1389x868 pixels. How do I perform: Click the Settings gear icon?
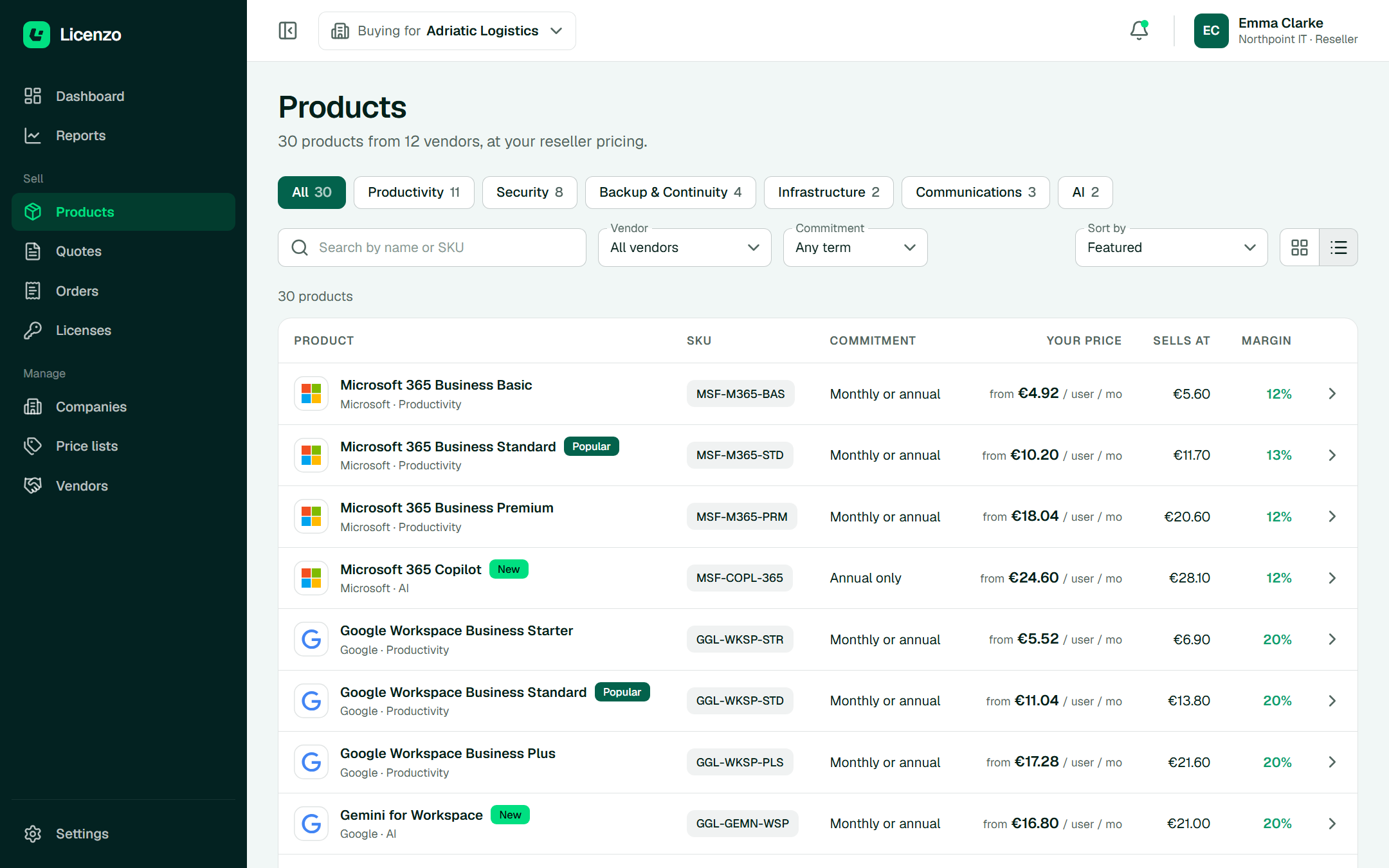[33, 834]
